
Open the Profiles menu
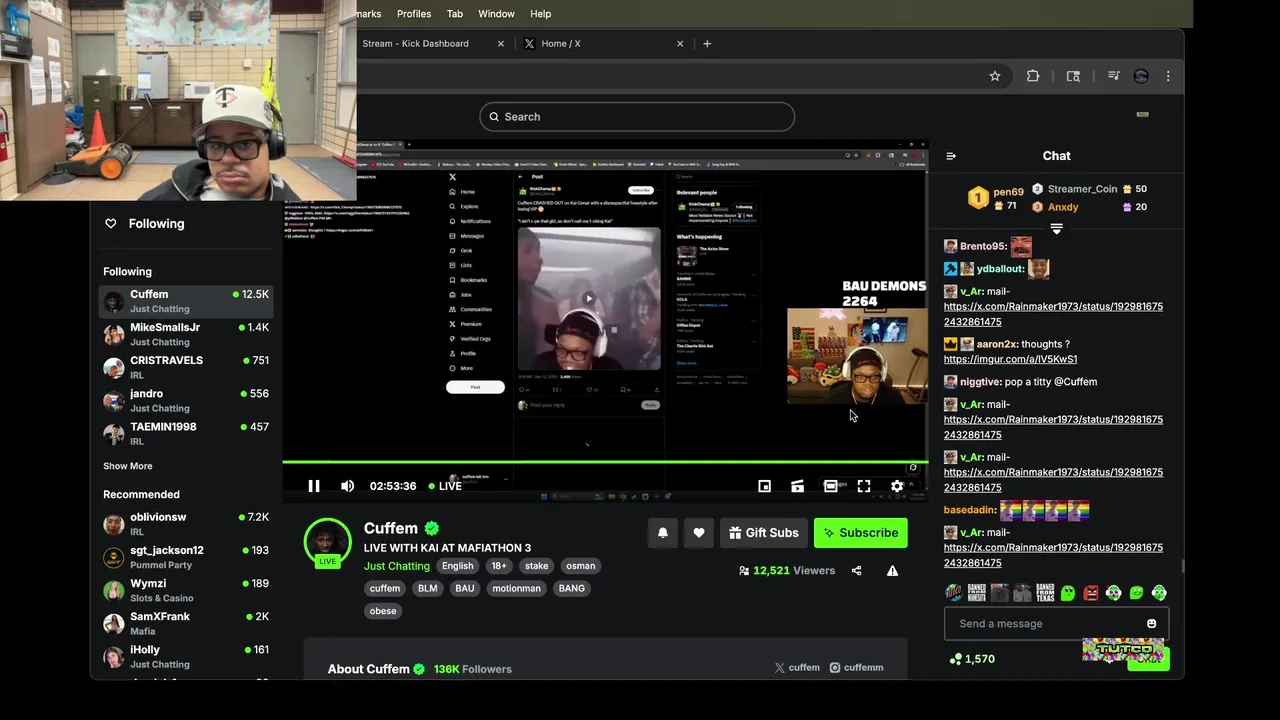pyautogui.click(x=414, y=14)
